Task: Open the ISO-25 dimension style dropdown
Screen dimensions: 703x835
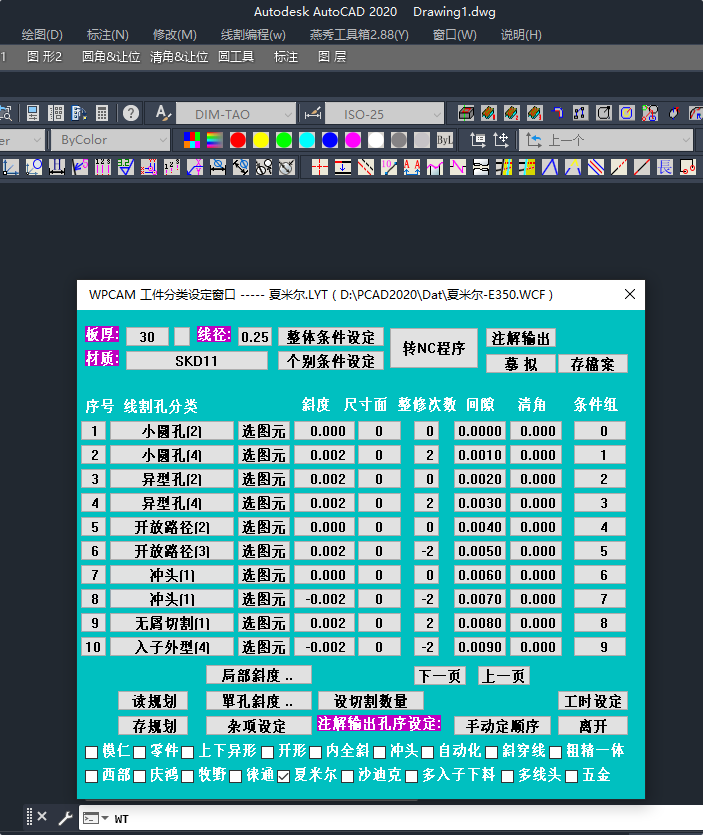Action: (384, 114)
